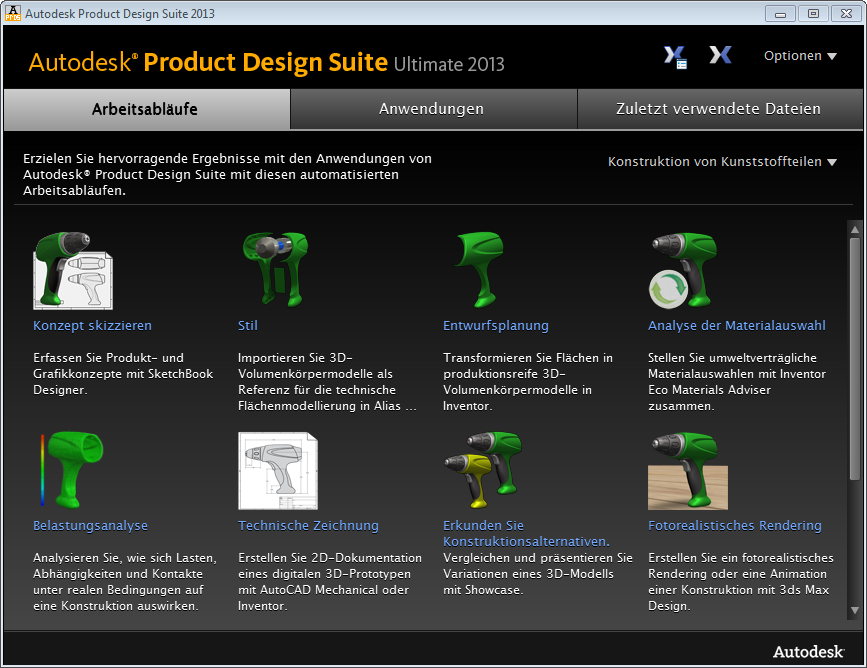Image resolution: width=867 pixels, height=668 pixels.
Task: Click the Belastungsanalyse stress analysis icon
Action: [67, 470]
